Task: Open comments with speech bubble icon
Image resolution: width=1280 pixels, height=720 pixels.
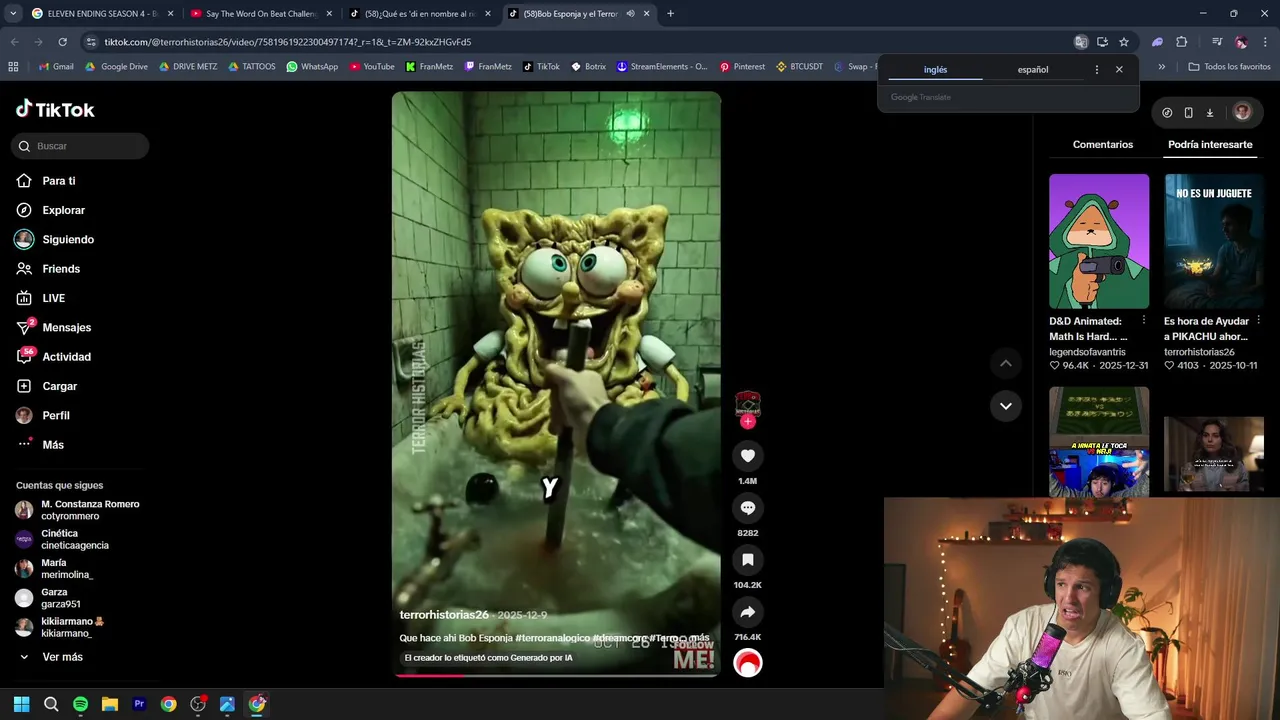Action: click(x=747, y=508)
